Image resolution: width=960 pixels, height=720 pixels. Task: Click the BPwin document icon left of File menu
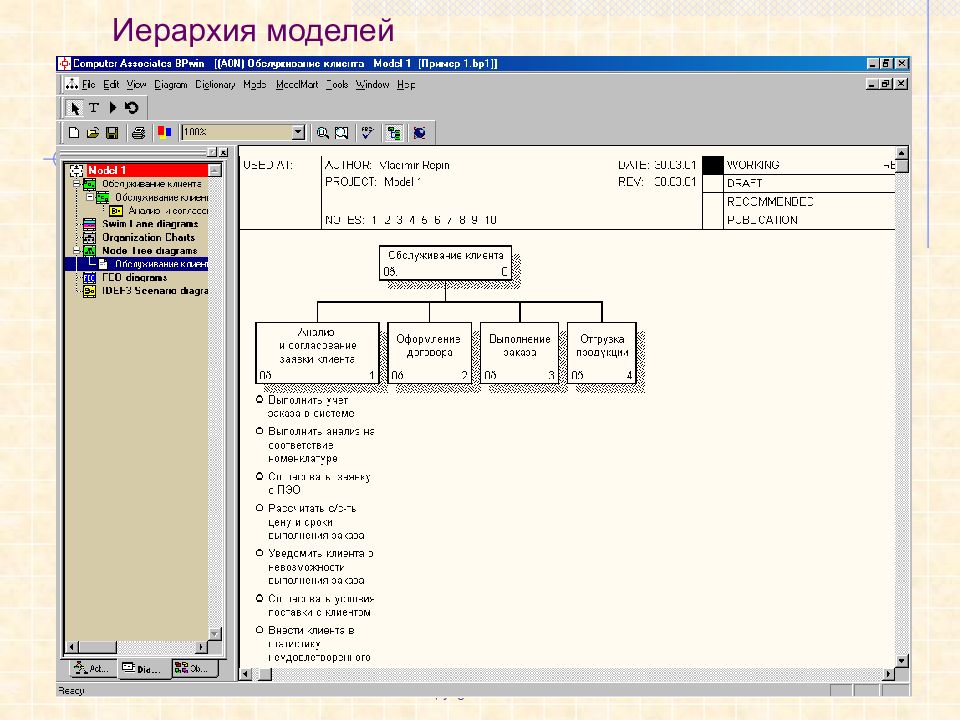point(72,84)
